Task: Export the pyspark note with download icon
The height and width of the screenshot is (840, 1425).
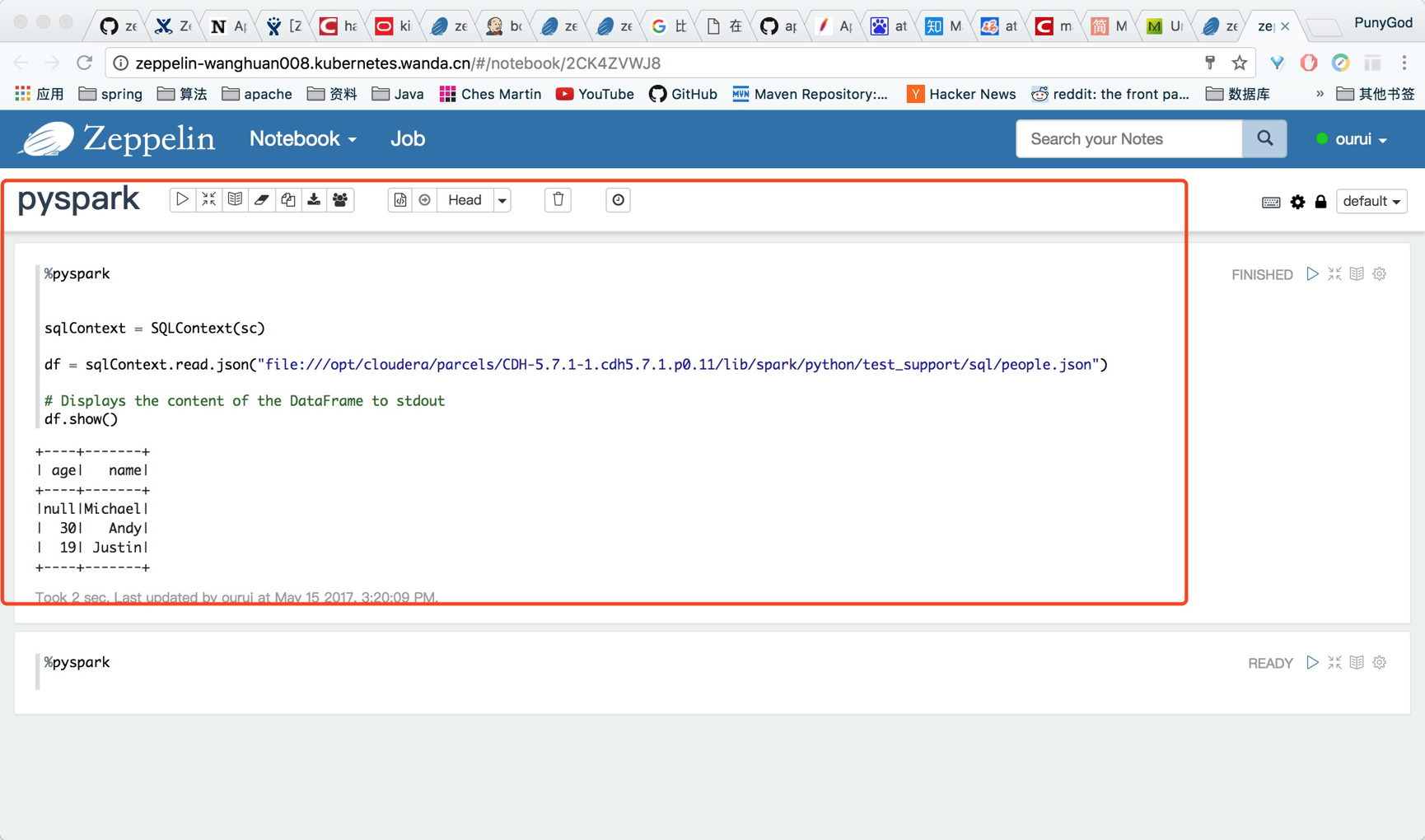Action: (314, 200)
